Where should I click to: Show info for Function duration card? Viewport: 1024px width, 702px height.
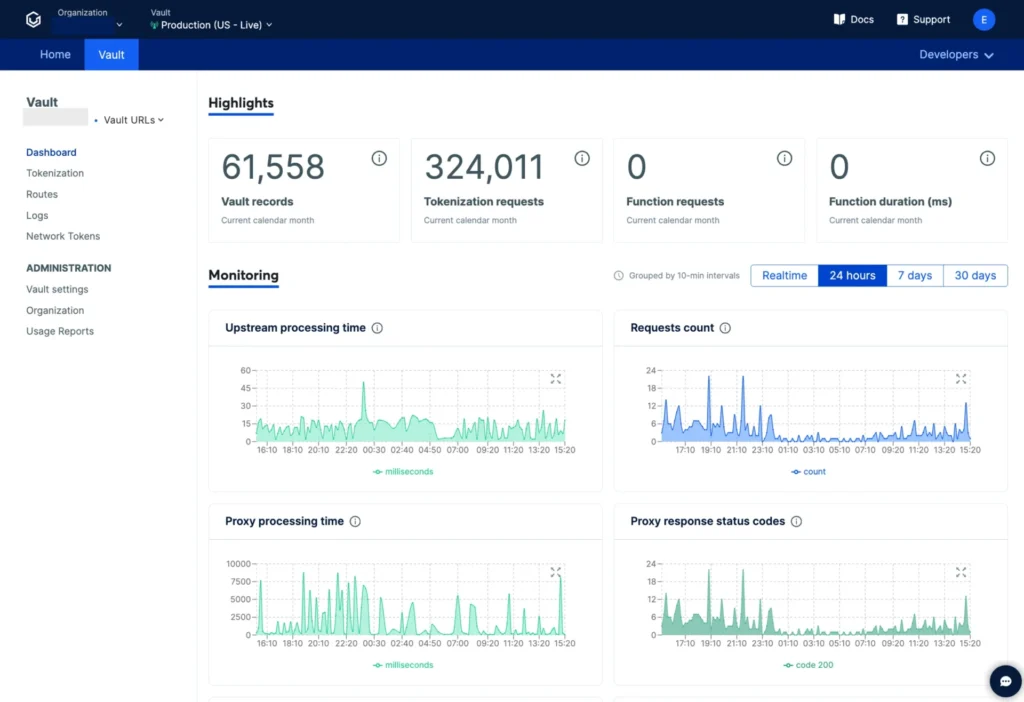click(x=987, y=158)
